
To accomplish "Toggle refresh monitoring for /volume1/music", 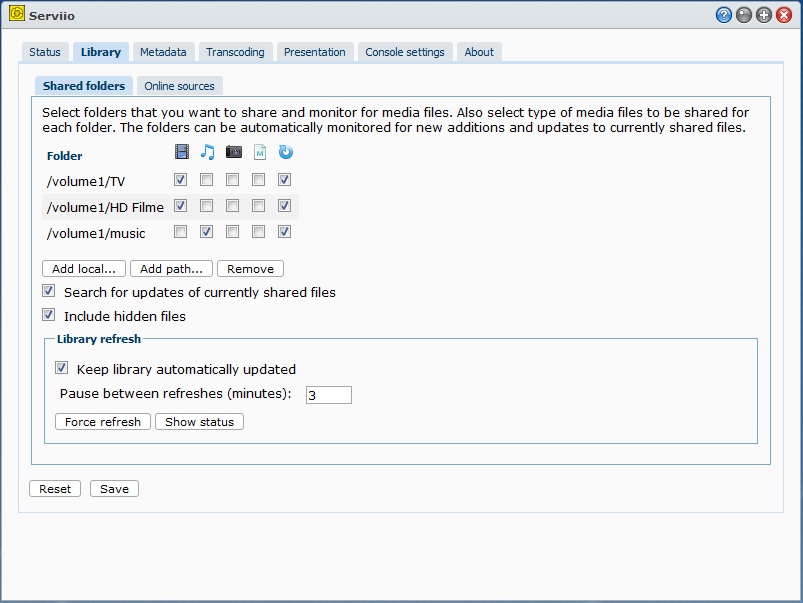I will [284, 232].
